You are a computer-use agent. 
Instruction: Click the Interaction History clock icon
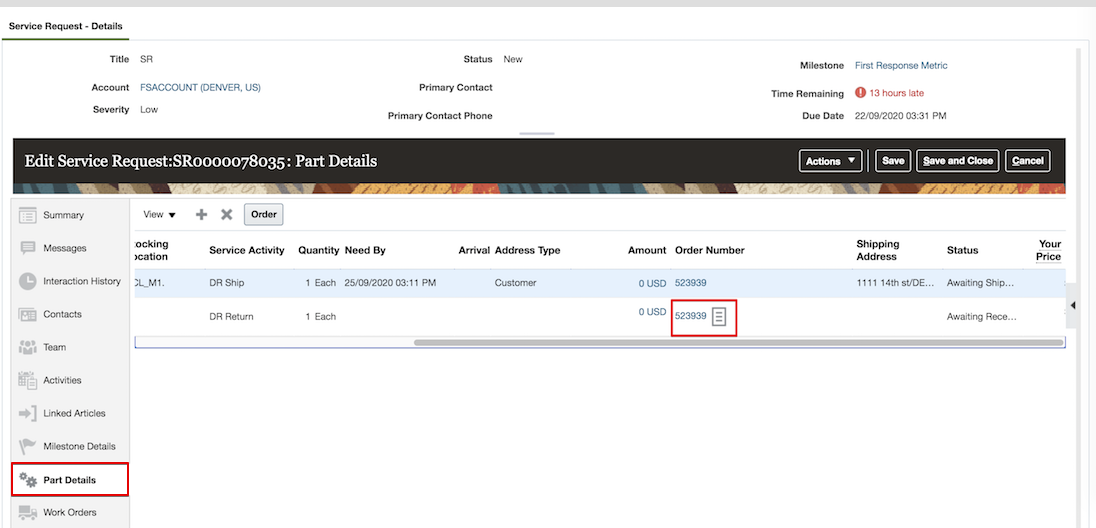[28, 281]
